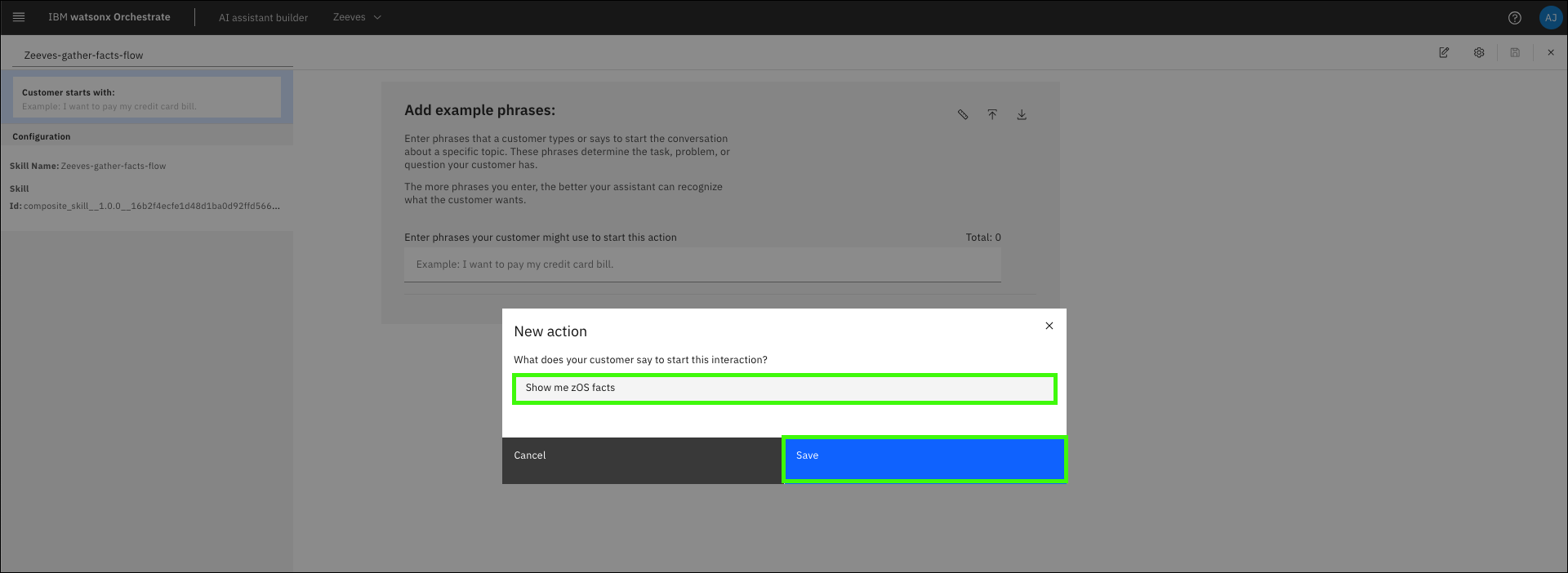Image resolution: width=1568 pixels, height=573 pixels.
Task: Click the link icon beside example phrases
Action: click(x=963, y=115)
